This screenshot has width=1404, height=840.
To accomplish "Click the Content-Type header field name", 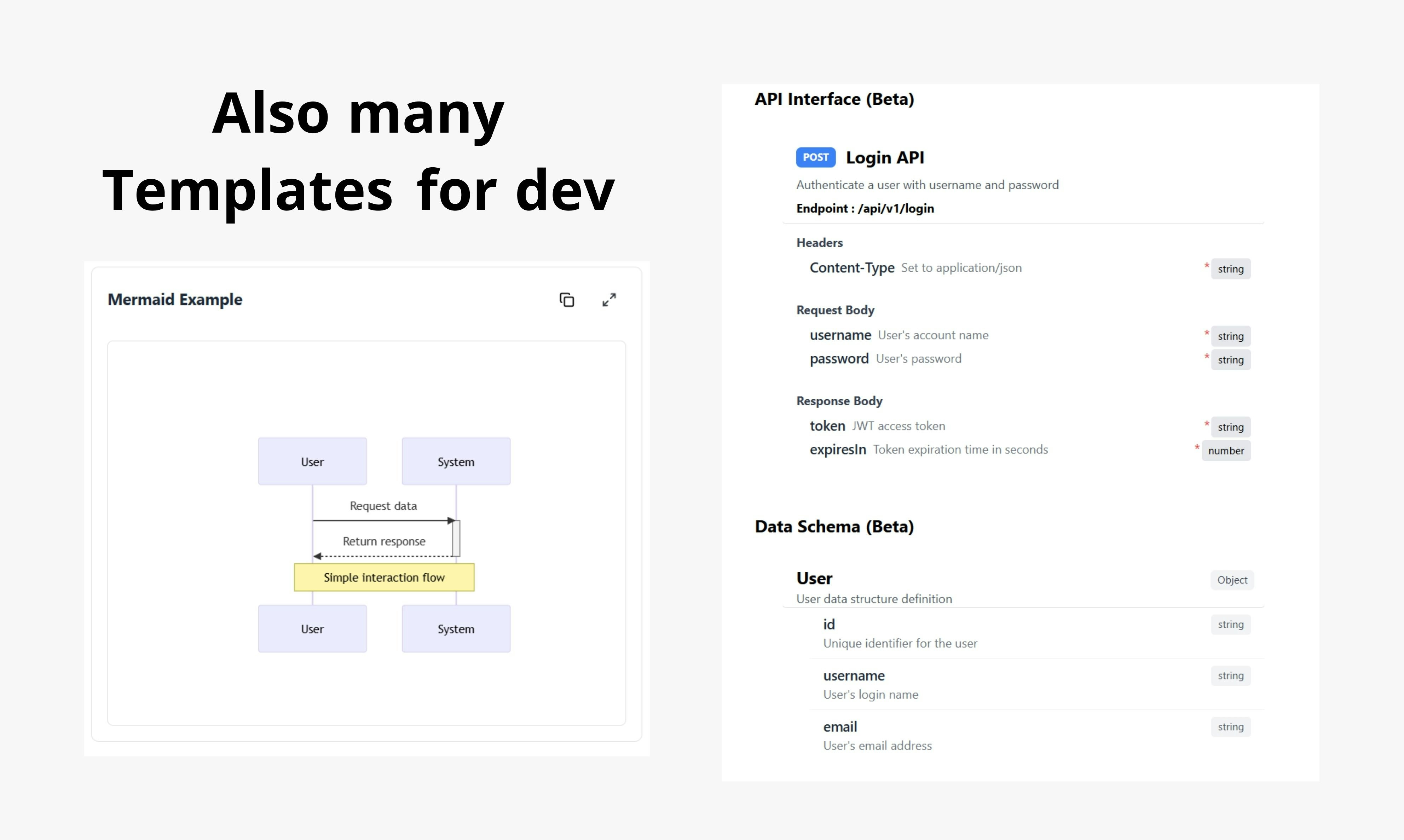I will click(x=852, y=268).
